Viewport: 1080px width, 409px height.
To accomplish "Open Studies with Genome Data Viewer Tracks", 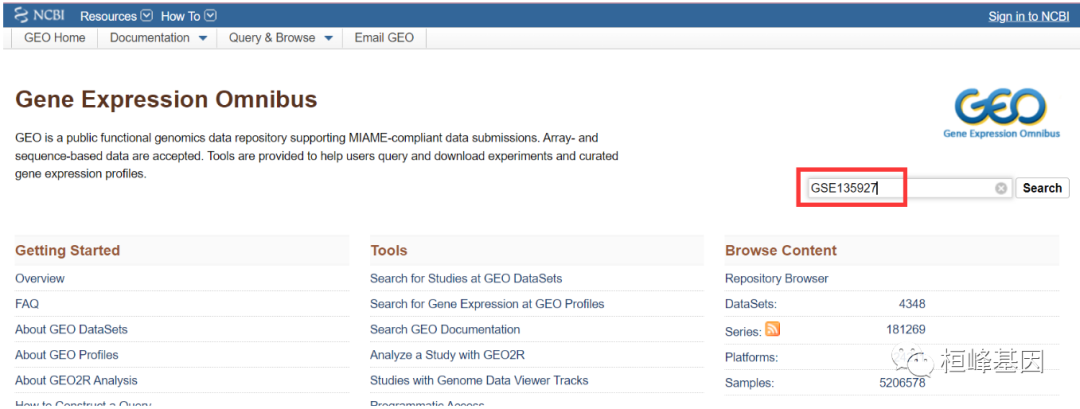I will 479,380.
